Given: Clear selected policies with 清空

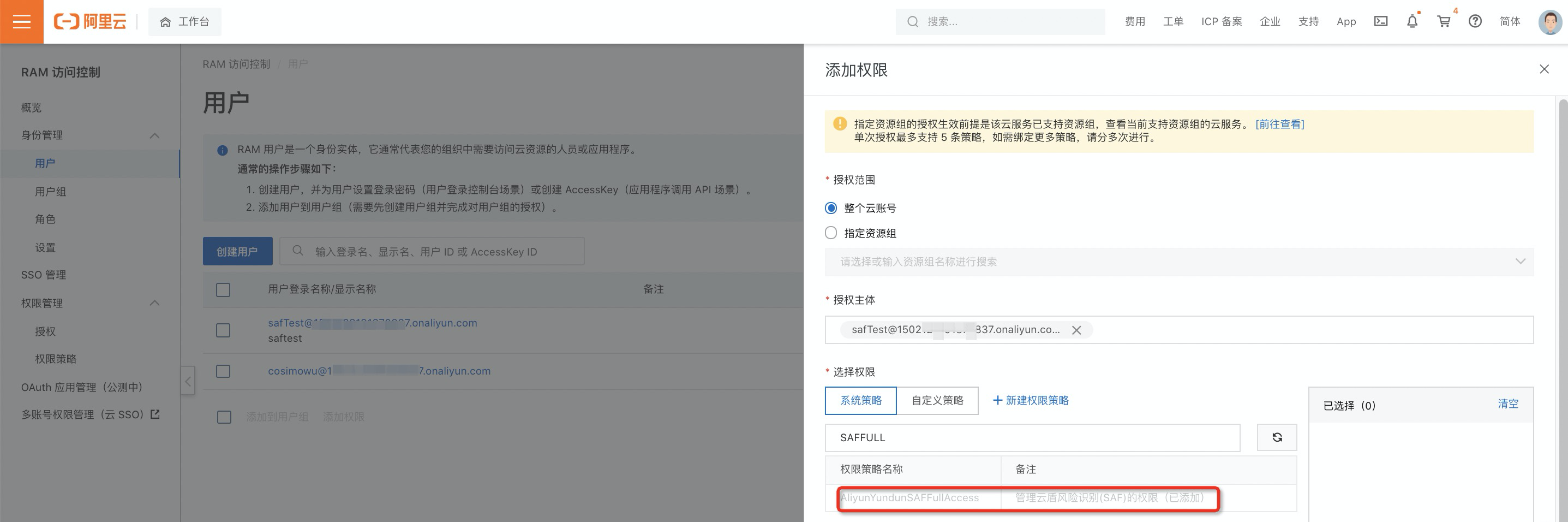Looking at the screenshot, I should [x=1508, y=404].
